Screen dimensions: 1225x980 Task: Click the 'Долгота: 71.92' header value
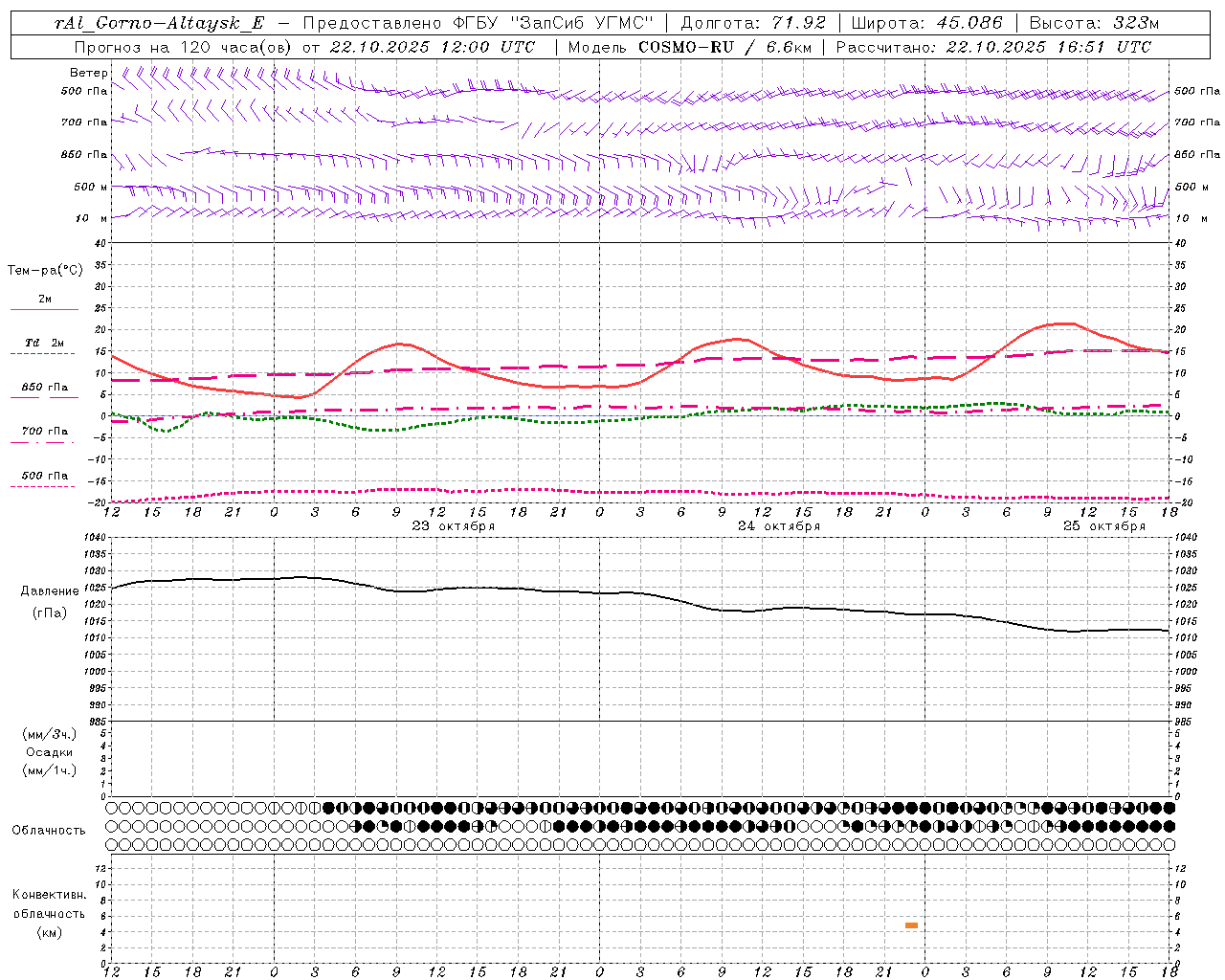(753, 24)
